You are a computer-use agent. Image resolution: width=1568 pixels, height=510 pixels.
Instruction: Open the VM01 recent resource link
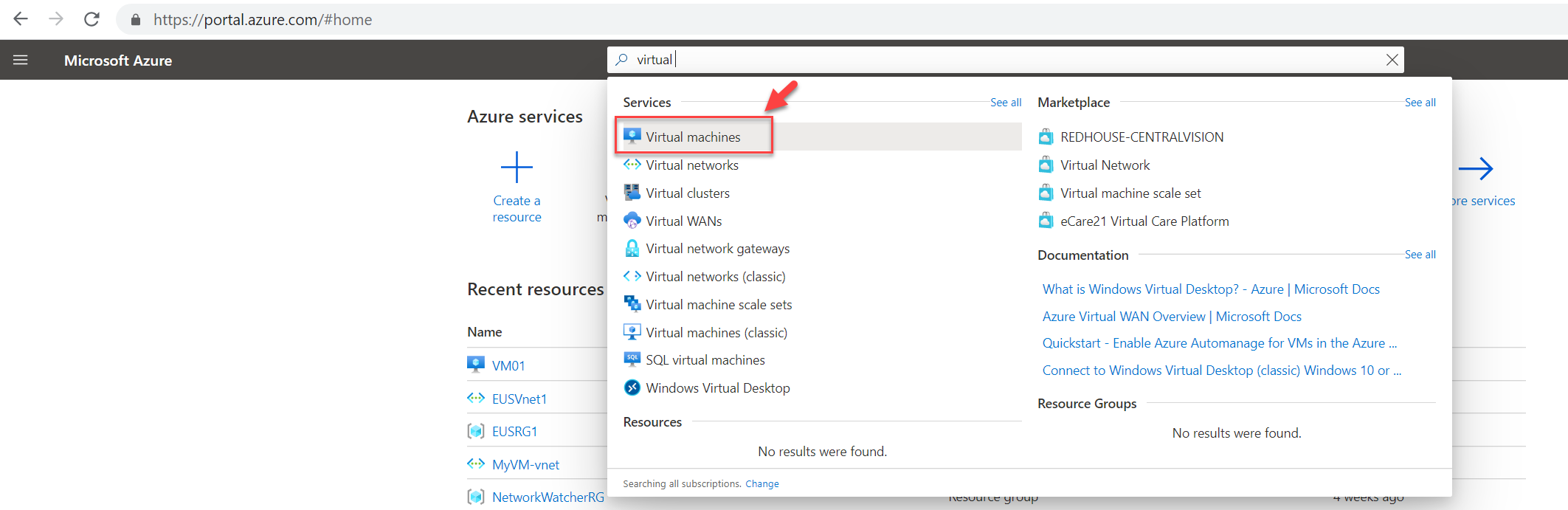pyautogui.click(x=508, y=365)
